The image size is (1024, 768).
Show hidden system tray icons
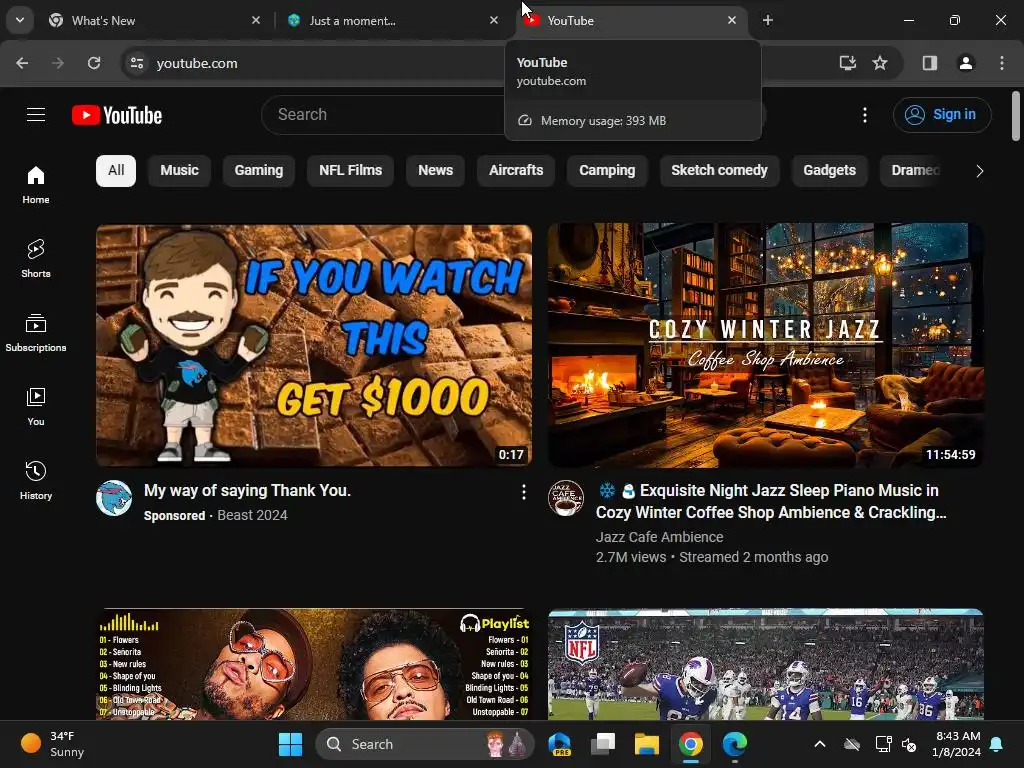pos(820,744)
